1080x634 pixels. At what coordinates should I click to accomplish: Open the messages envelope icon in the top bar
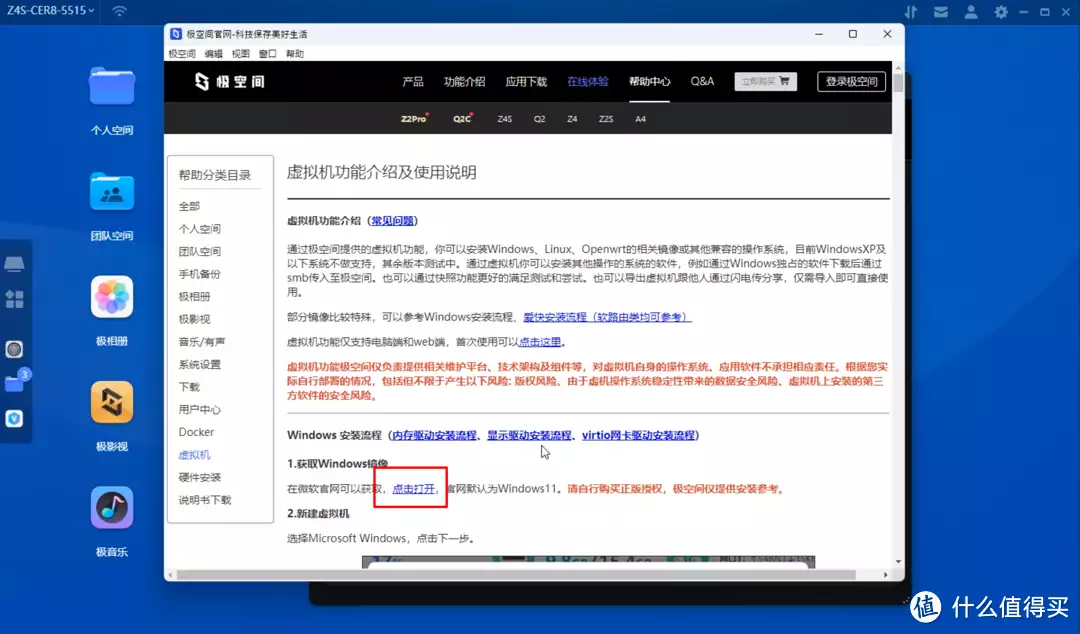pos(941,12)
